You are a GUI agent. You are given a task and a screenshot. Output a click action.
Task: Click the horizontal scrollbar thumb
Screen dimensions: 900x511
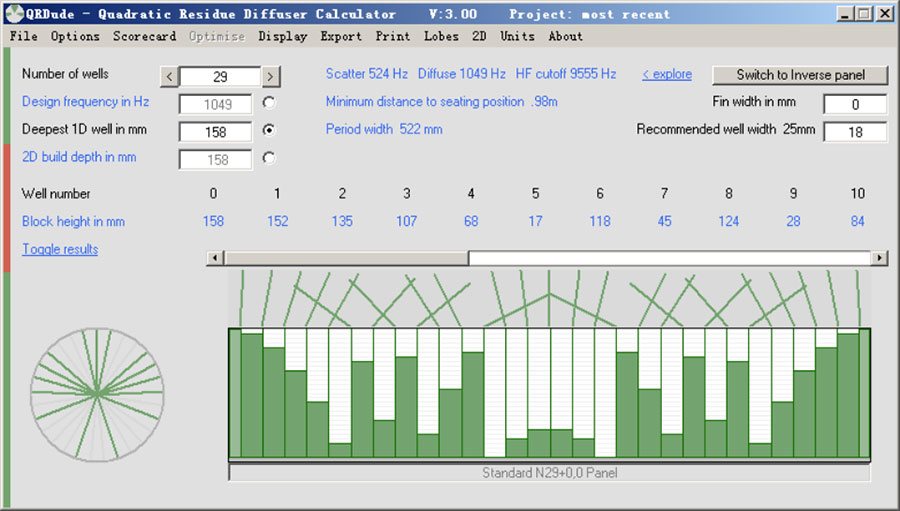[x=345, y=258]
